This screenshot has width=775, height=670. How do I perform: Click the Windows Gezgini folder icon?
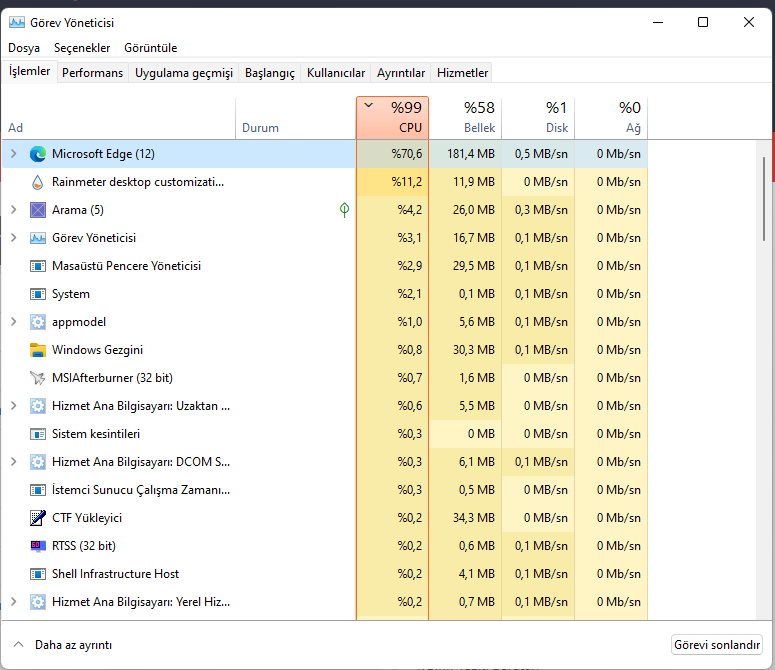38,350
